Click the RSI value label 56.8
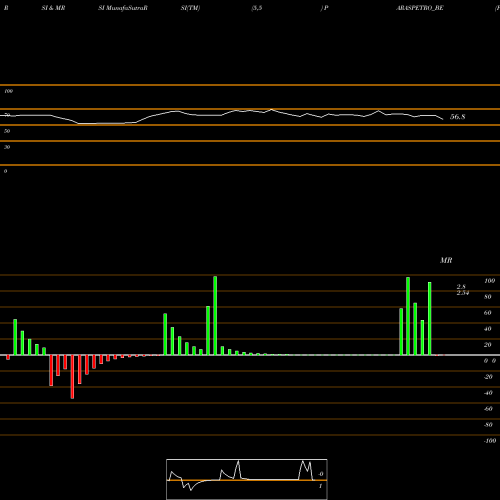Viewport: 500px width, 500px height. coord(457,117)
